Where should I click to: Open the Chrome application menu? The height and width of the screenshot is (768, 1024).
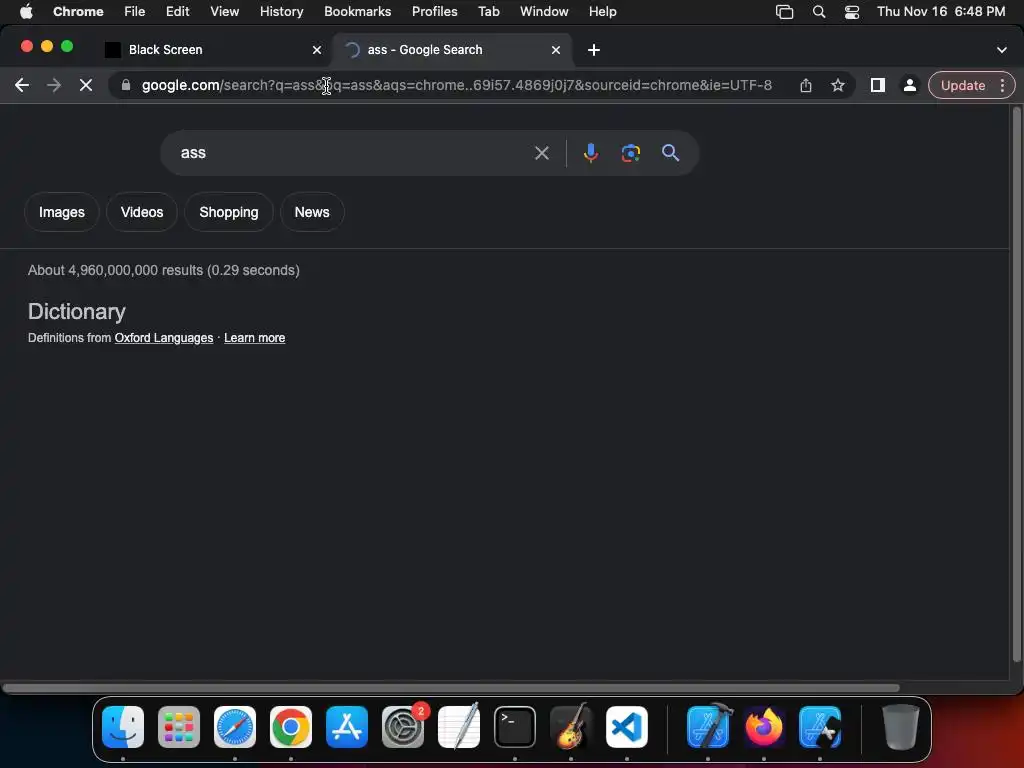pyautogui.click(x=78, y=12)
